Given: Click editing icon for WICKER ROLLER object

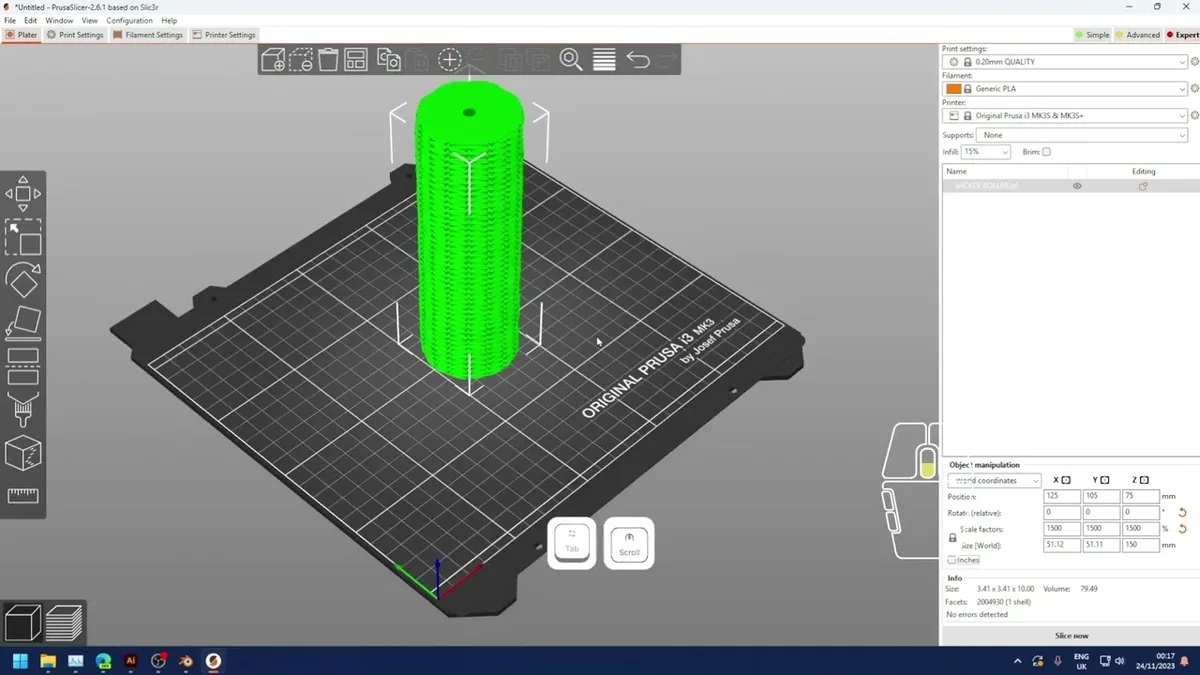Looking at the screenshot, I should pos(1143,186).
